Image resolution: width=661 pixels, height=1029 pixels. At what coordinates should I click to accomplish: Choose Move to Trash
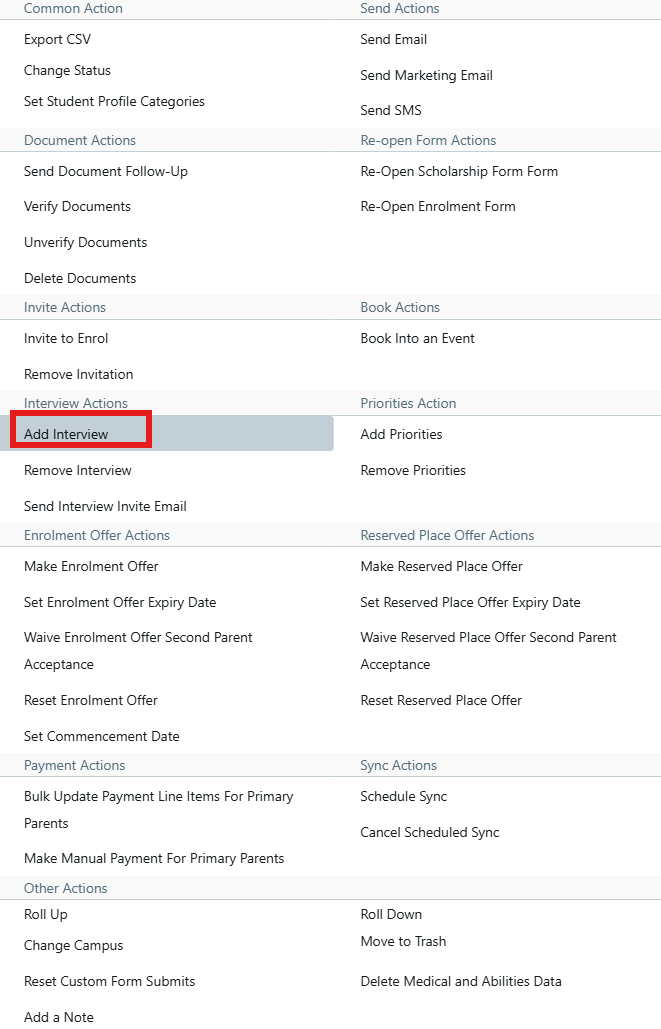403,942
